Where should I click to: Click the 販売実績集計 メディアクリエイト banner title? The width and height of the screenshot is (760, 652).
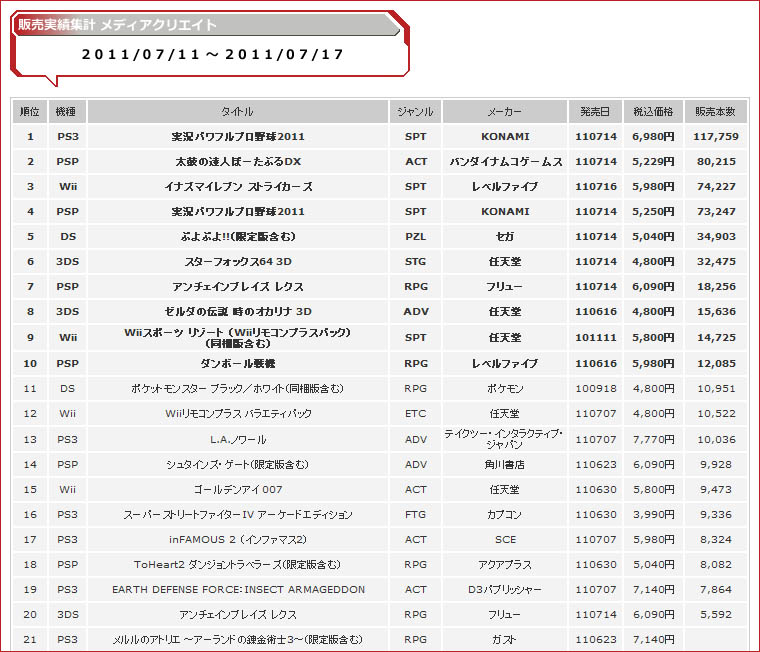click(x=117, y=25)
